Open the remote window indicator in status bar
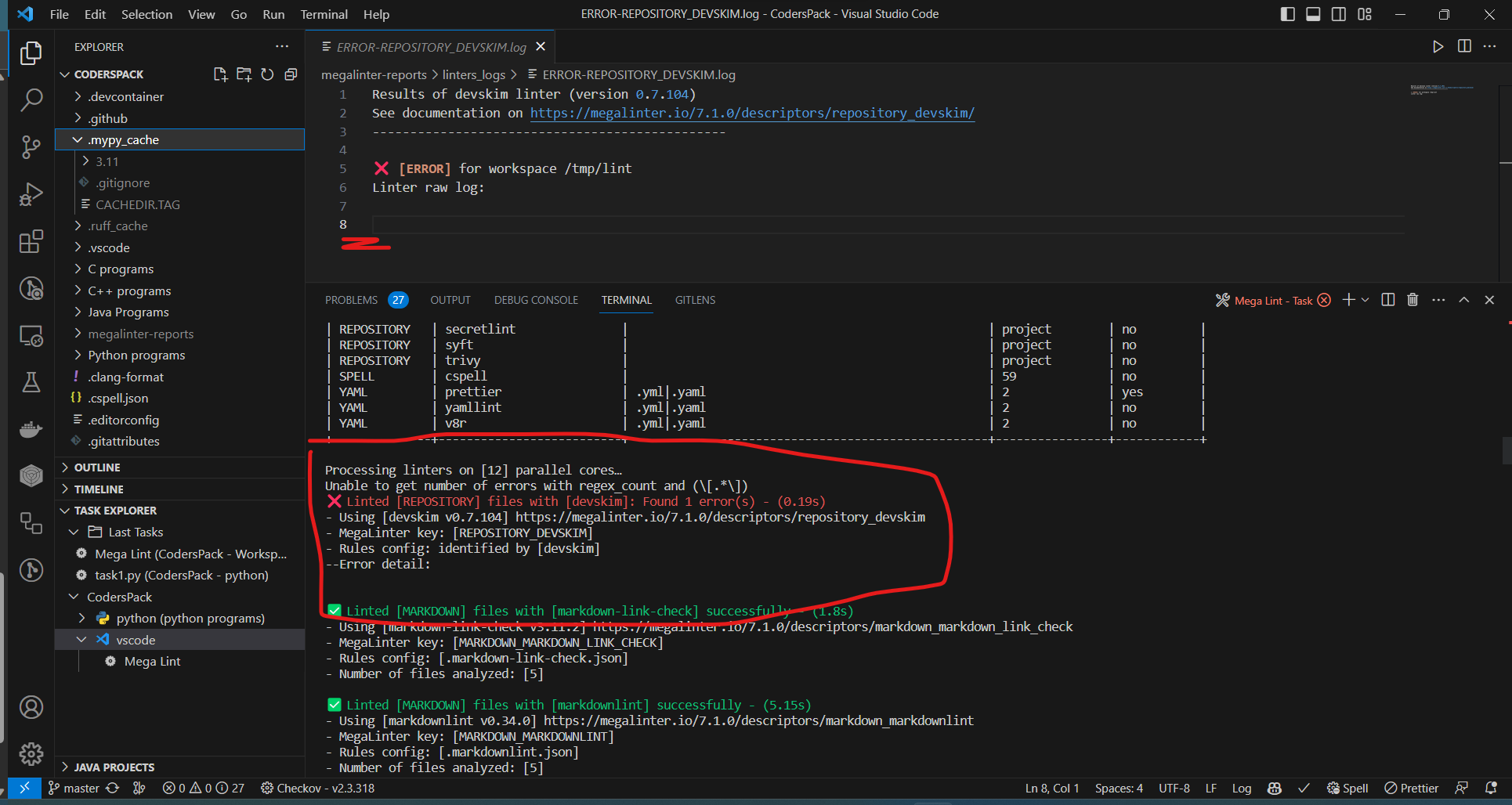 (x=24, y=788)
